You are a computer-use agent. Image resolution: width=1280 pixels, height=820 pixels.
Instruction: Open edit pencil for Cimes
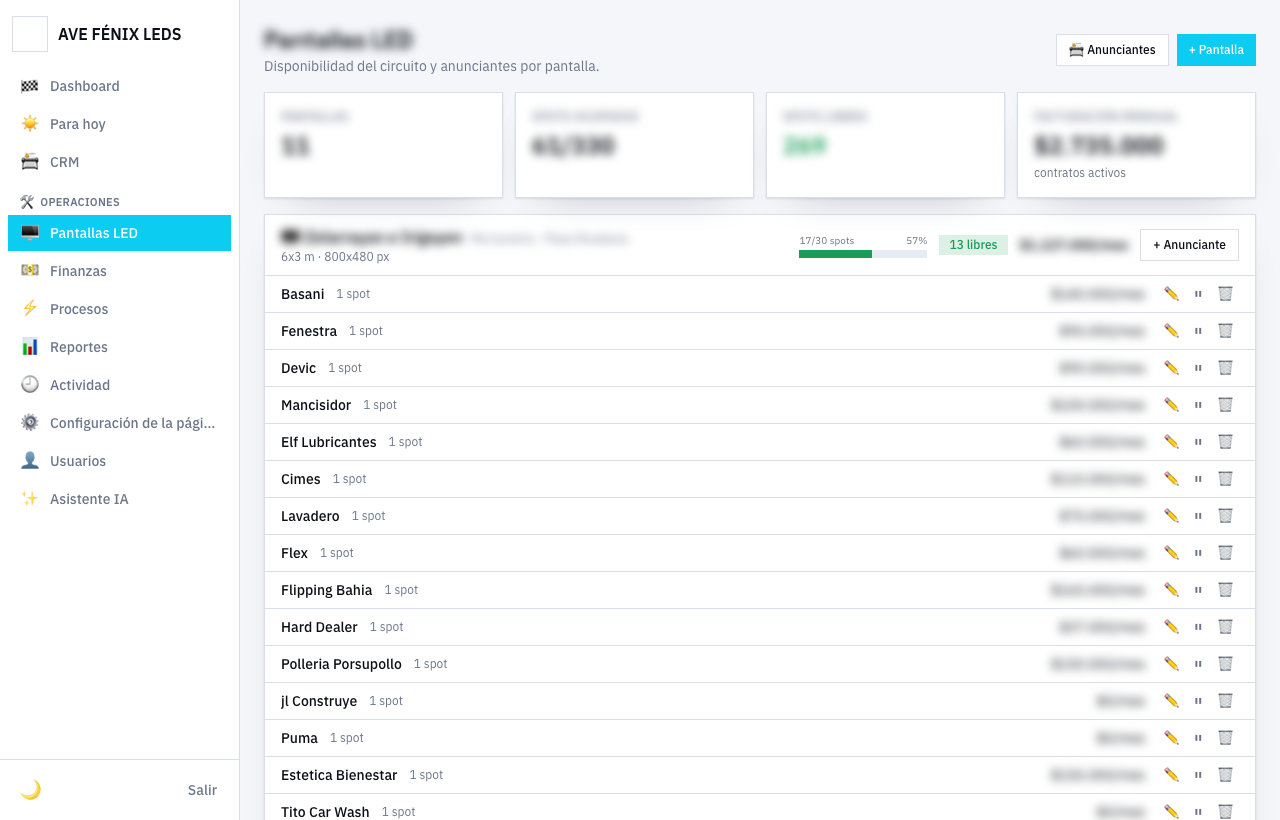coord(1171,479)
